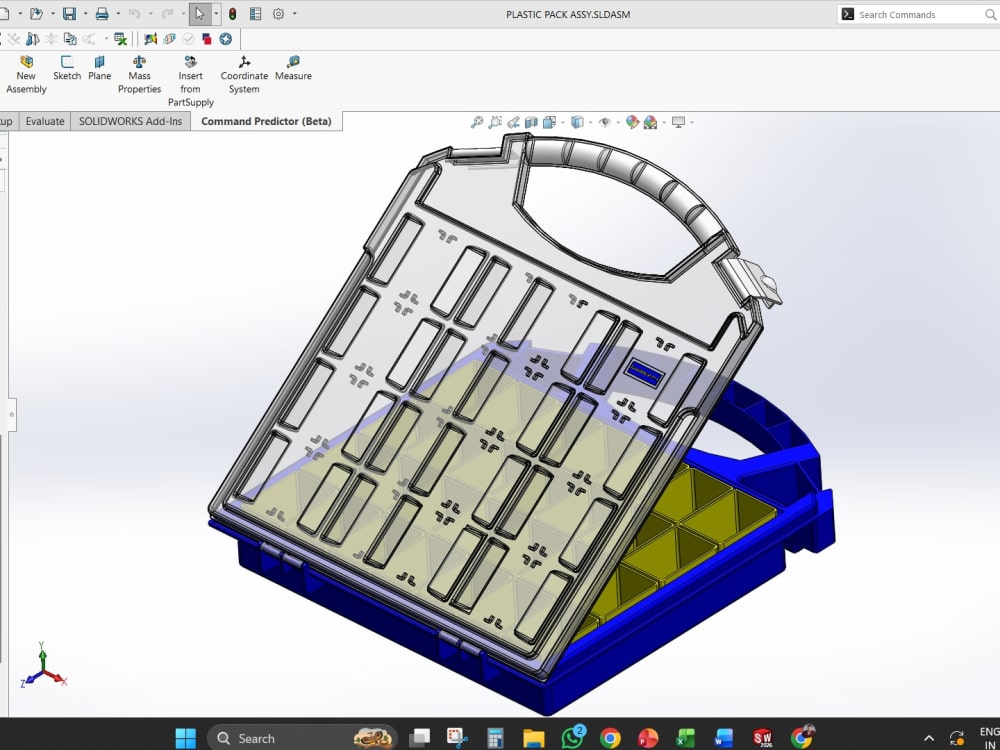Image resolution: width=1000 pixels, height=750 pixels.
Task: Save the assembly with the Save icon
Action: pyautogui.click(x=69, y=13)
